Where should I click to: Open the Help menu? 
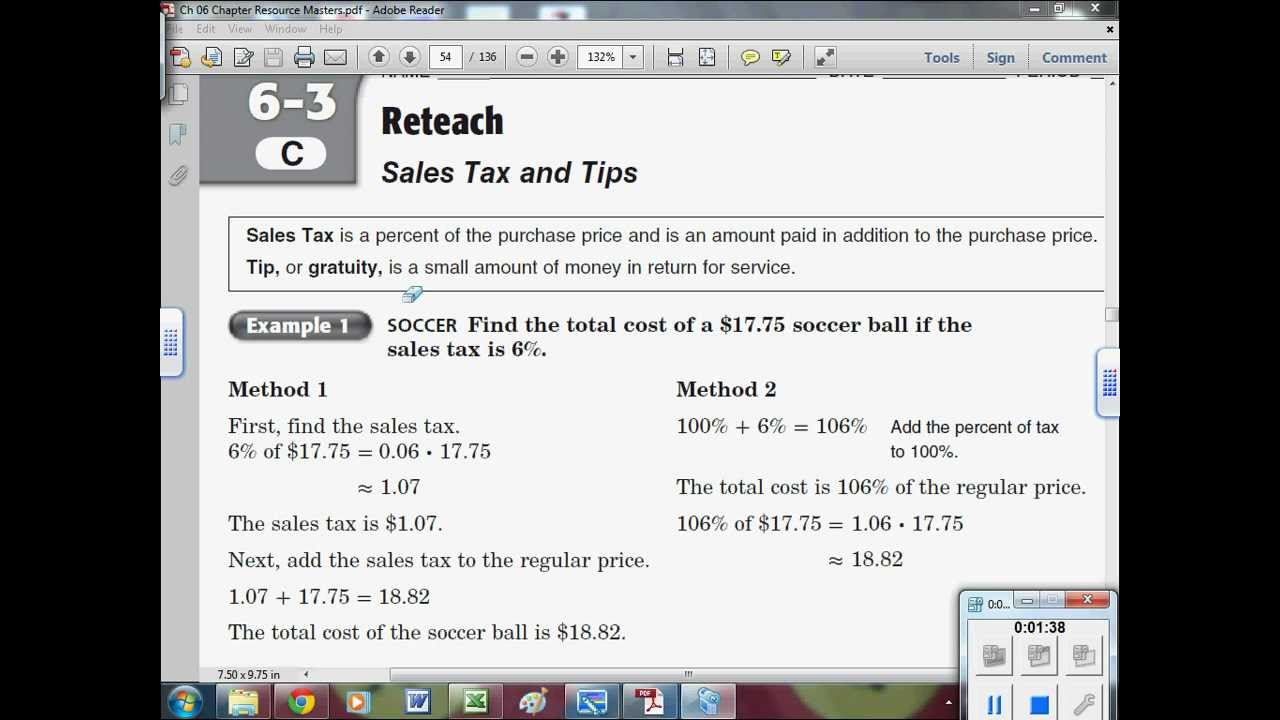tap(330, 29)
